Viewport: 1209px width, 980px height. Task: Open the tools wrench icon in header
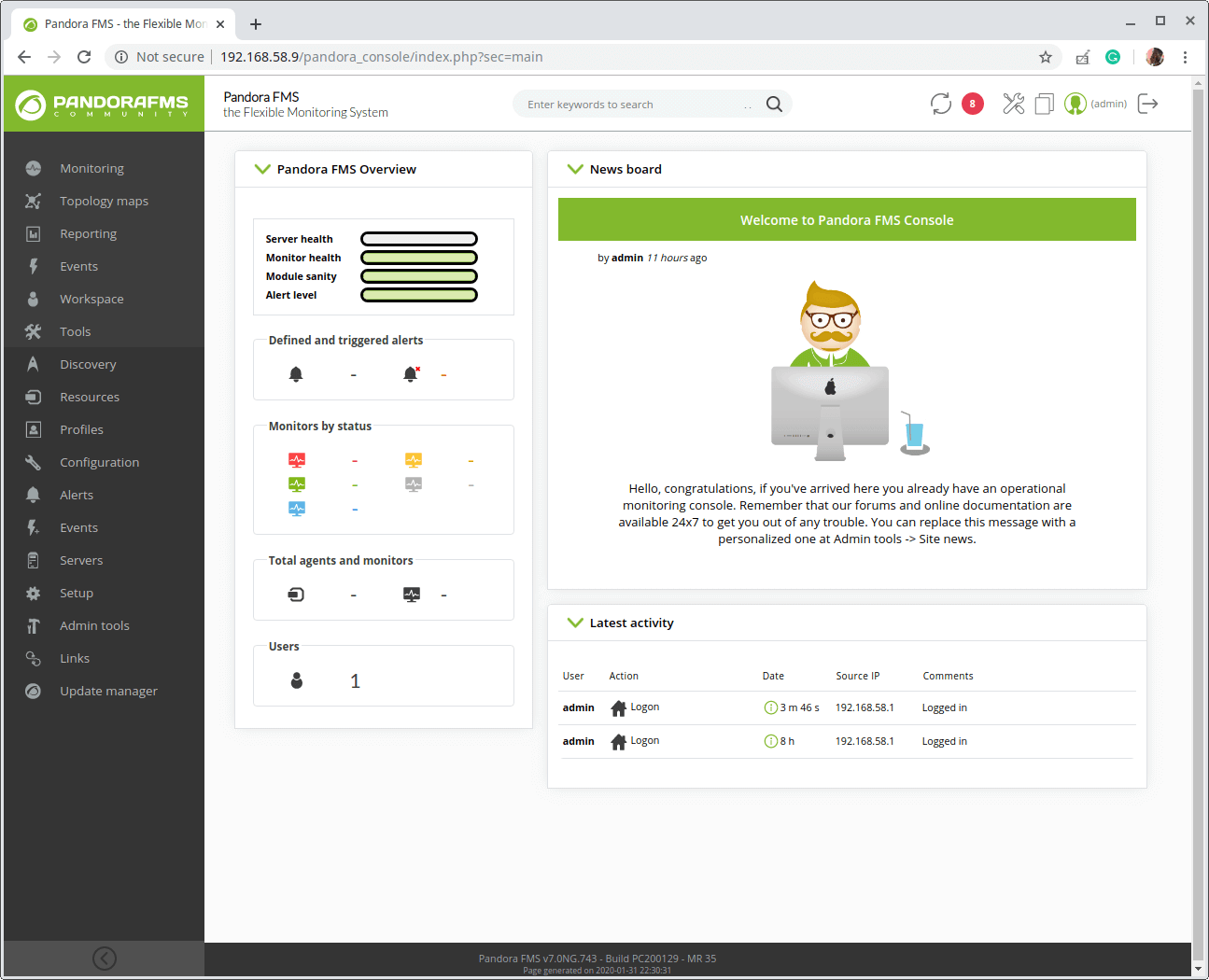1013,104
